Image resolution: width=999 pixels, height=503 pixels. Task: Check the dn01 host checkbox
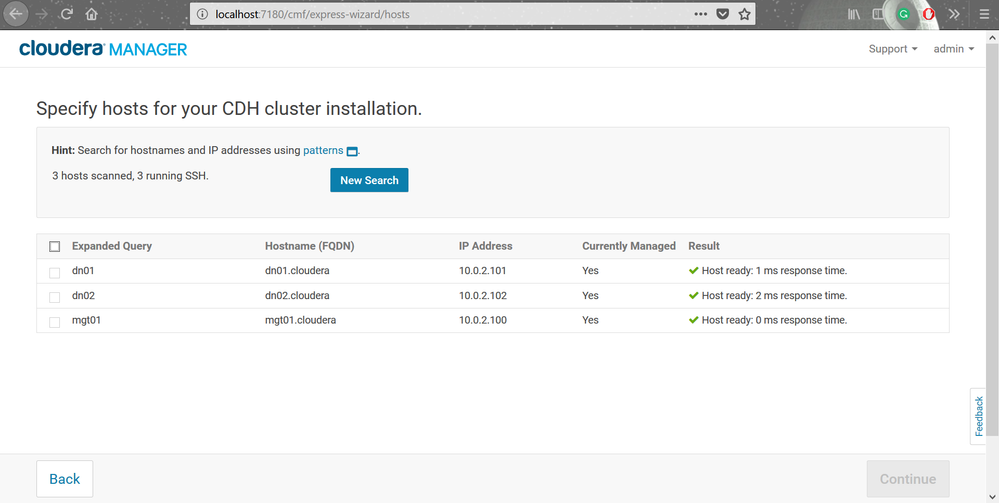tap(55, 271)
